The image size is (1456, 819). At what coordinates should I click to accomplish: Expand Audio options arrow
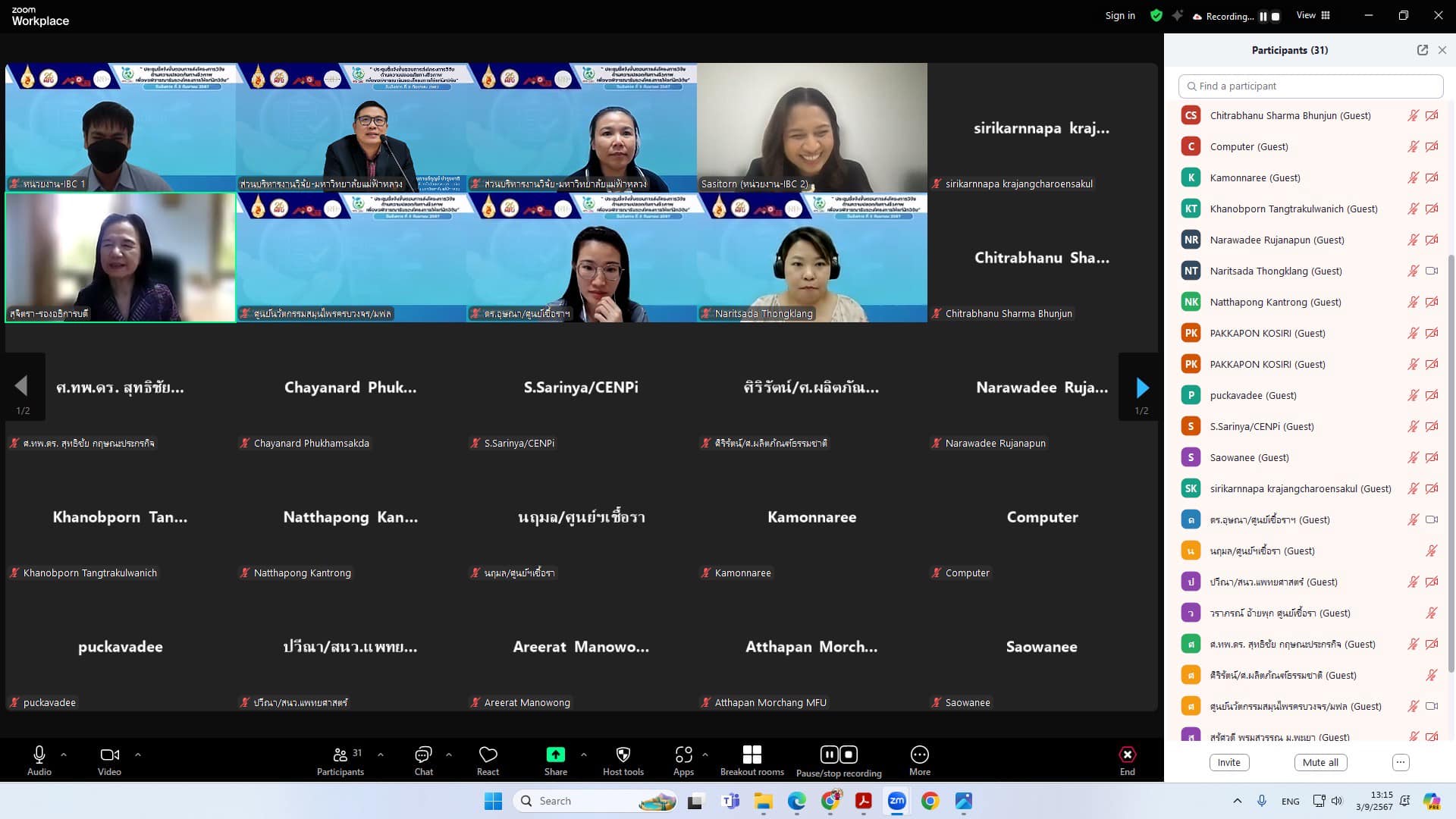tap(64, 755)
